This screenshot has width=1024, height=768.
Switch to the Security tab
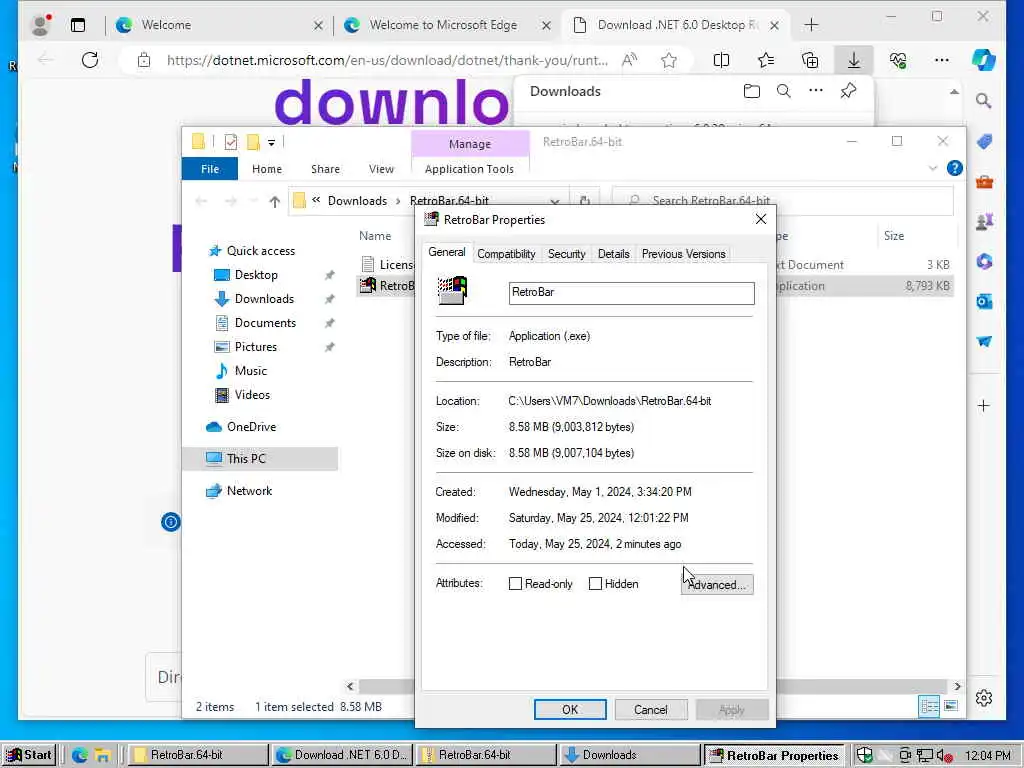coord(566,254)
